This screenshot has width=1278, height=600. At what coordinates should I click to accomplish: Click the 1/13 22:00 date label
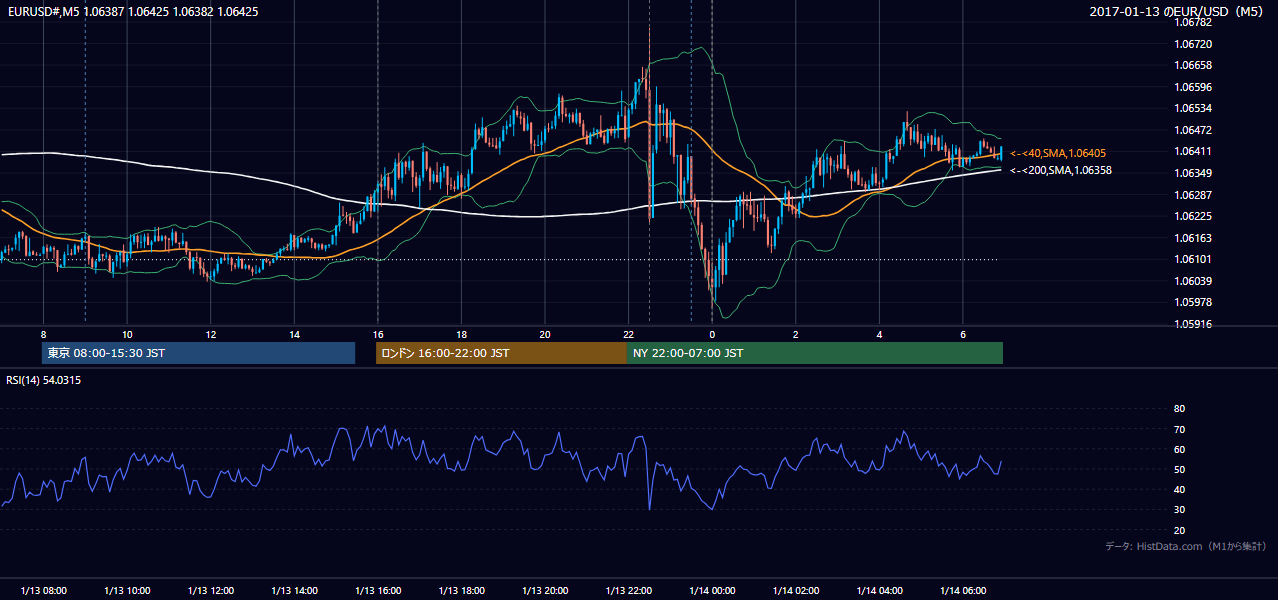pos(628,591)
